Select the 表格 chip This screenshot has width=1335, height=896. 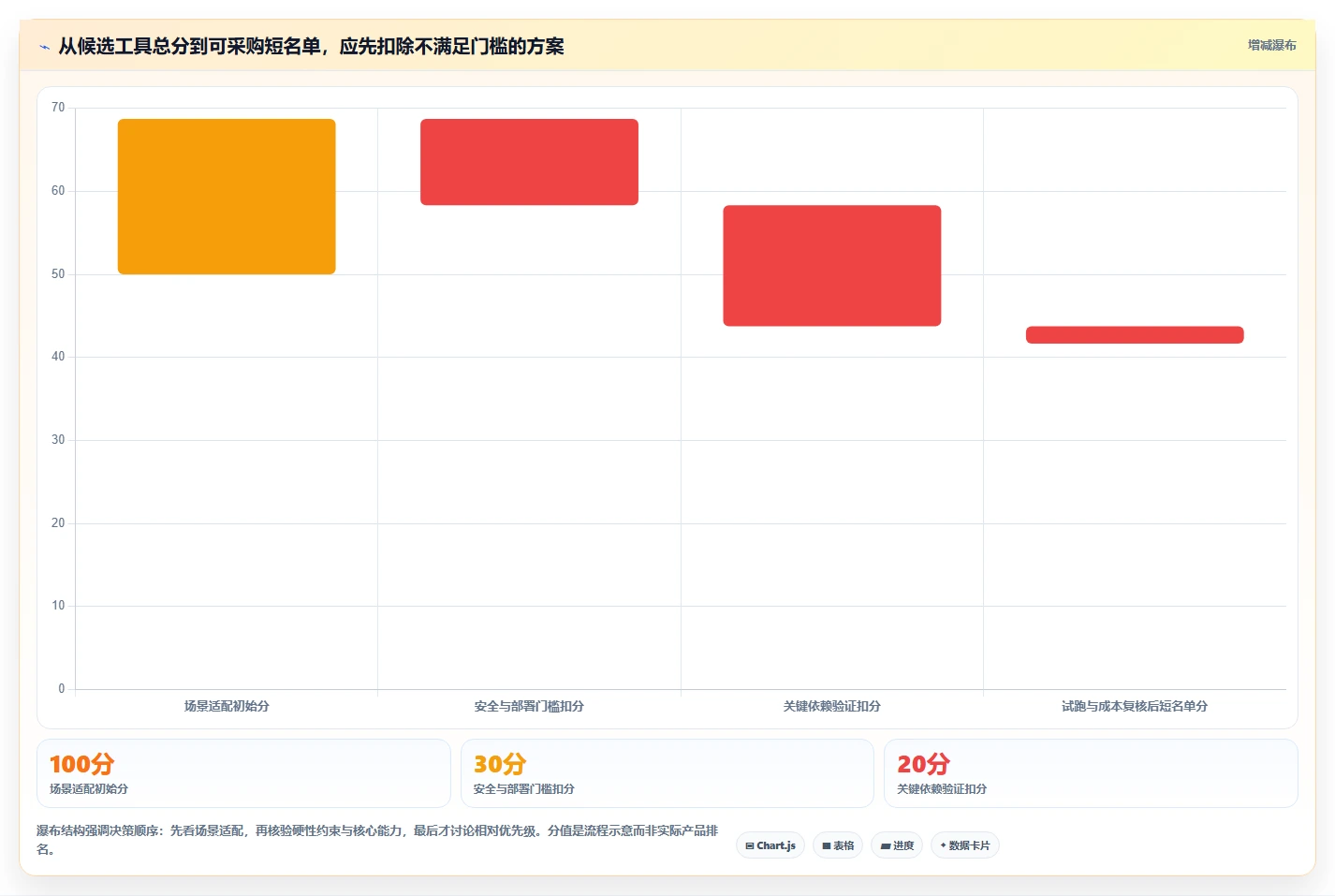tap(838, 845)
